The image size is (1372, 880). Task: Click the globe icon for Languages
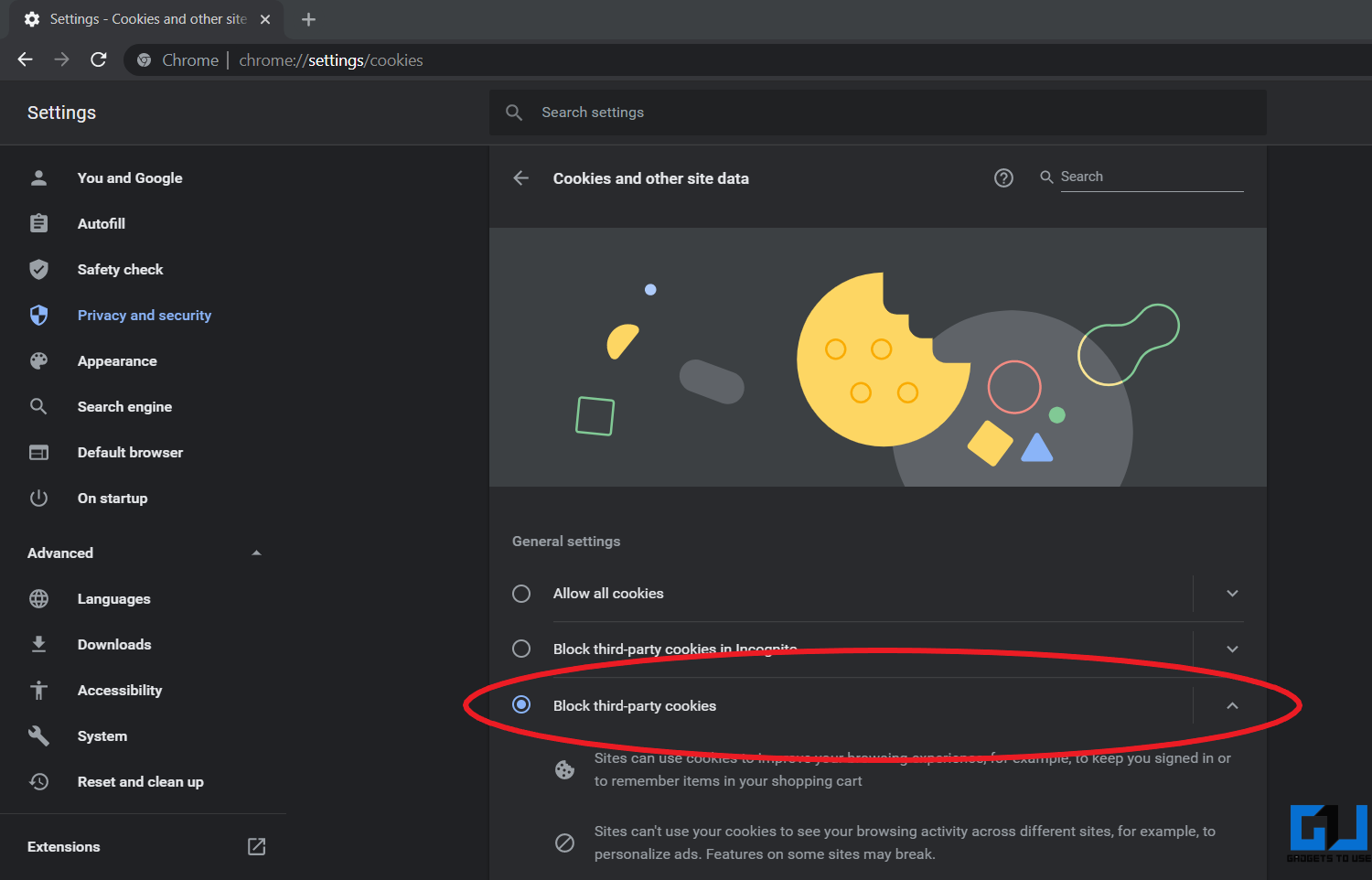[x=38, y=598]
